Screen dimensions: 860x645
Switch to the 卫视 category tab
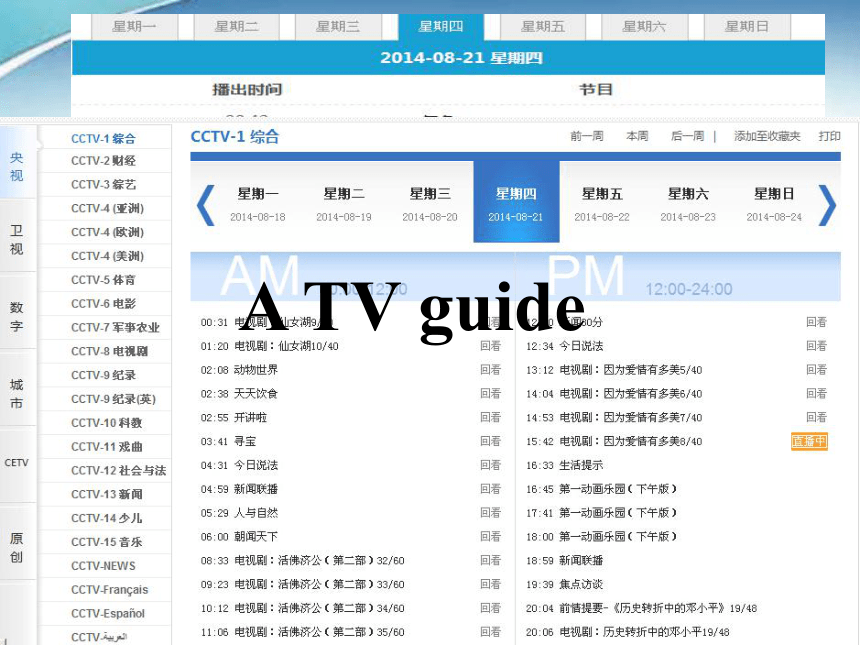[x=17, y=240]
